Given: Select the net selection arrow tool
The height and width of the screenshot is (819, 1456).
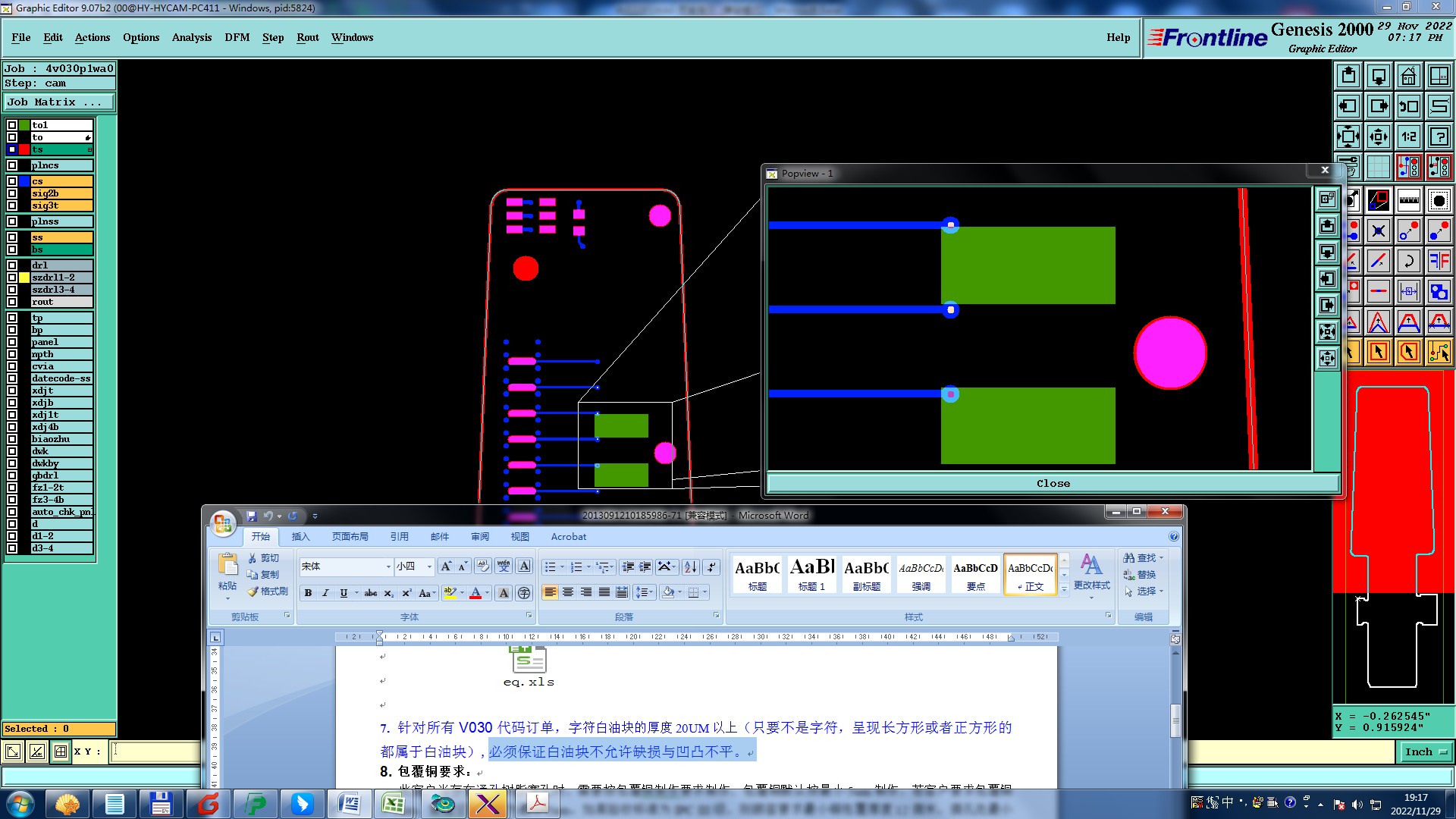Looking at the screenshot, I should point(1439,352).
